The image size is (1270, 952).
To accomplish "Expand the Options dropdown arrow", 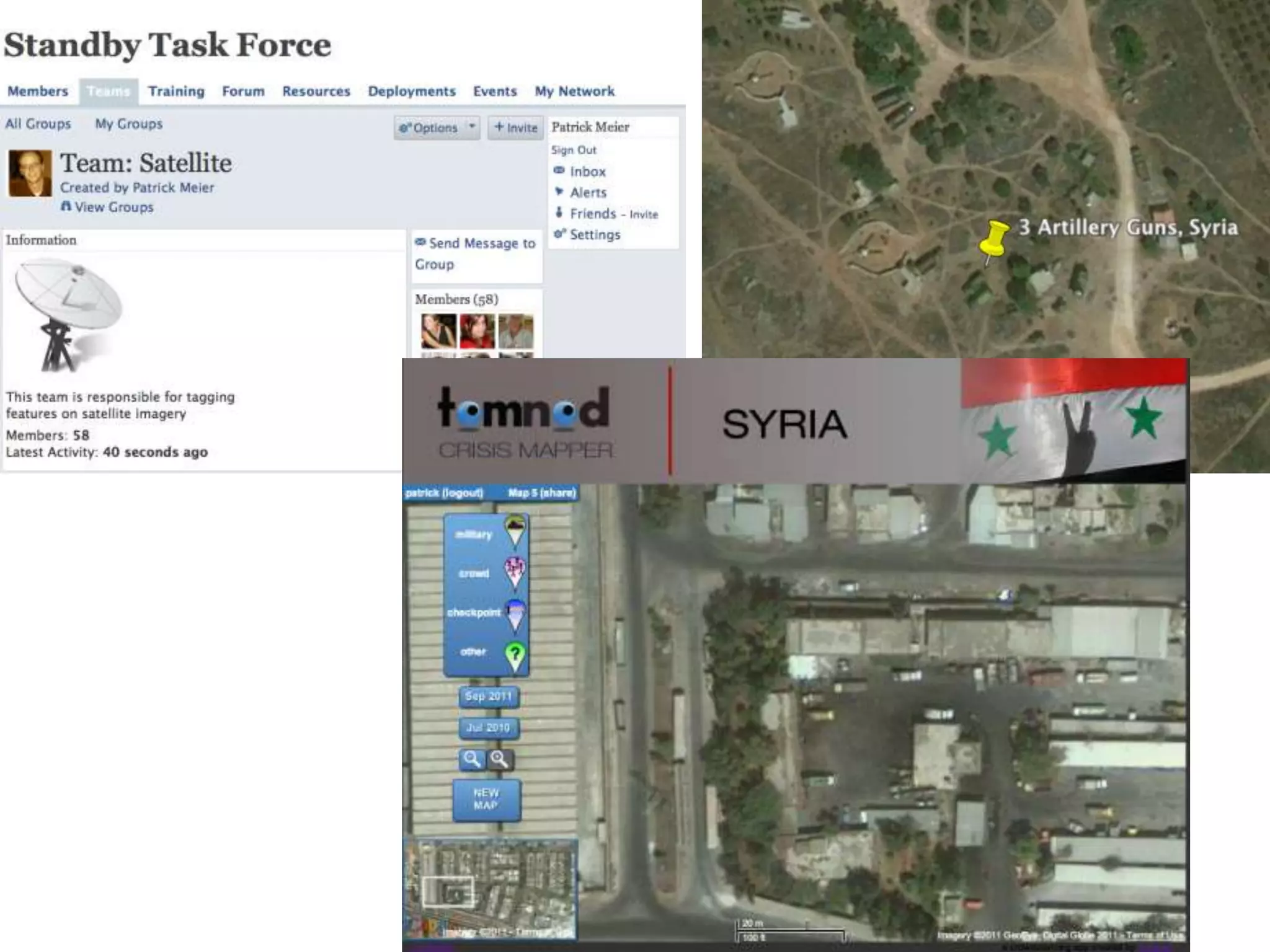I will pos(472,127).
